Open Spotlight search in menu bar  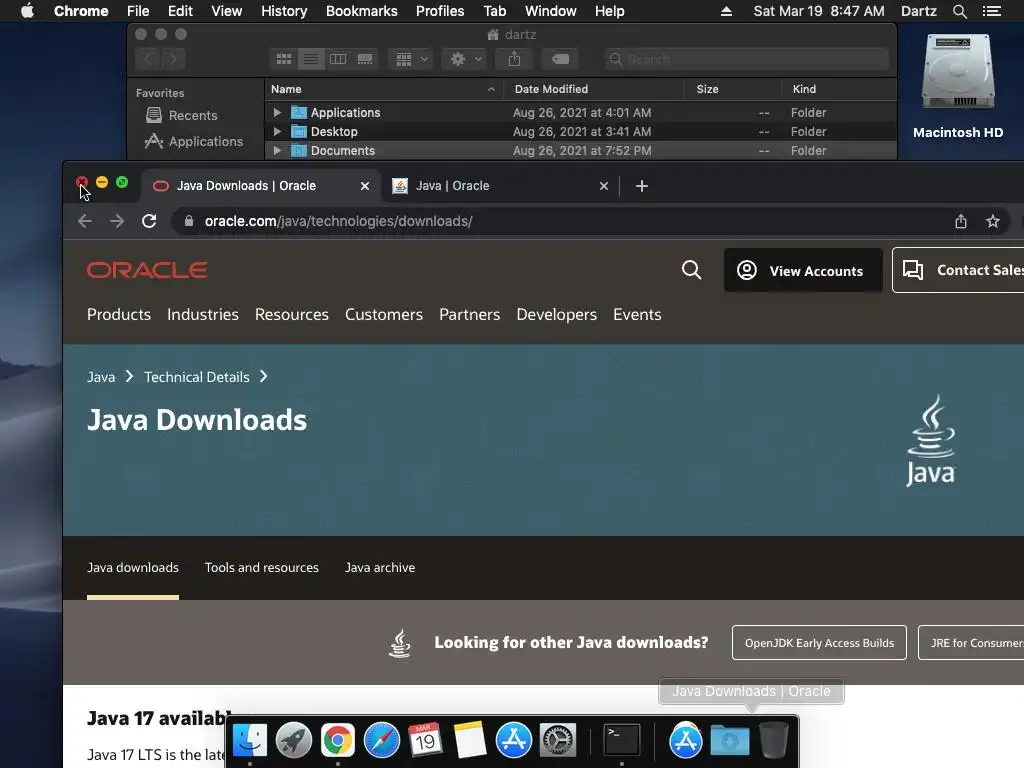coord(959,11)
